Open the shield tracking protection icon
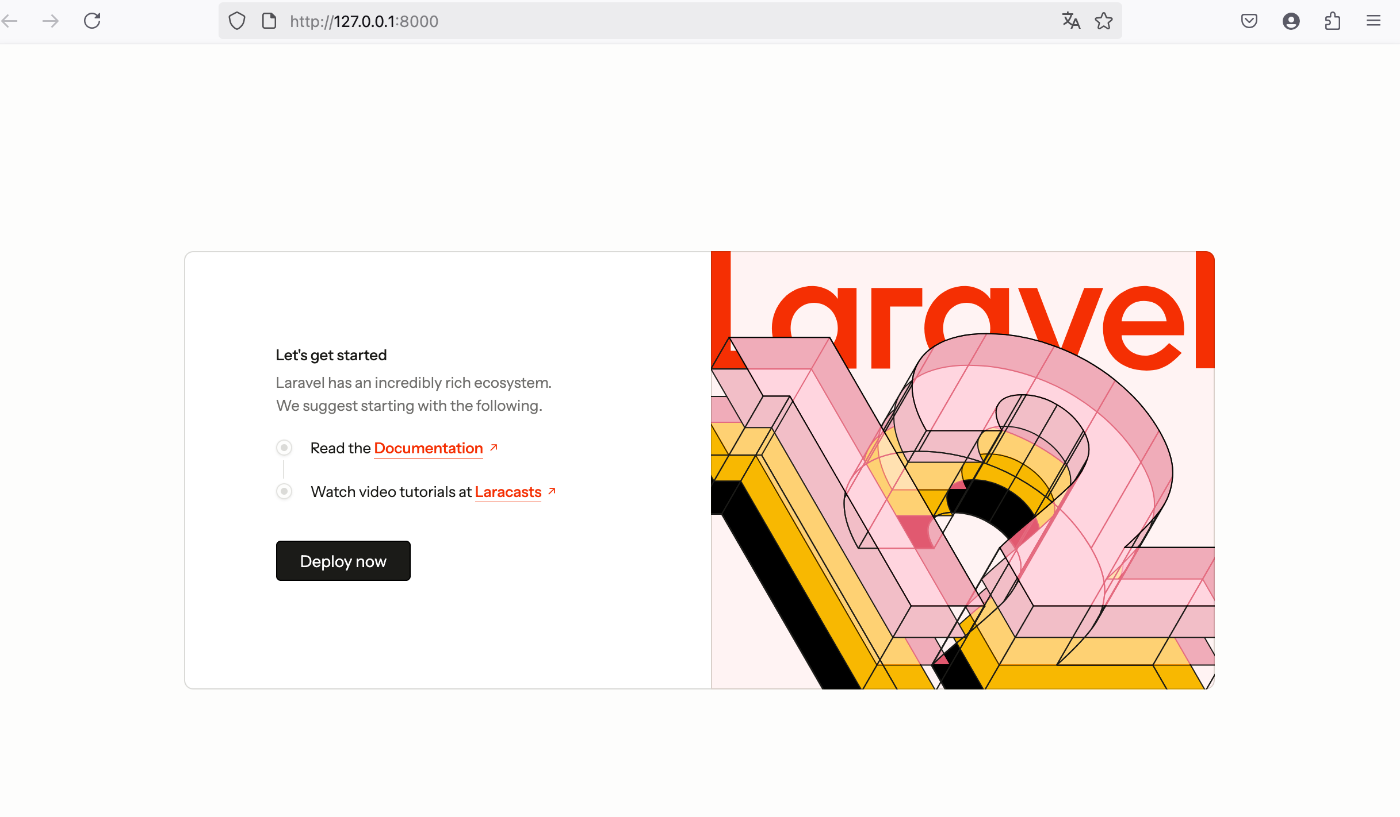 pyautogui.click(x=237, y=21)
